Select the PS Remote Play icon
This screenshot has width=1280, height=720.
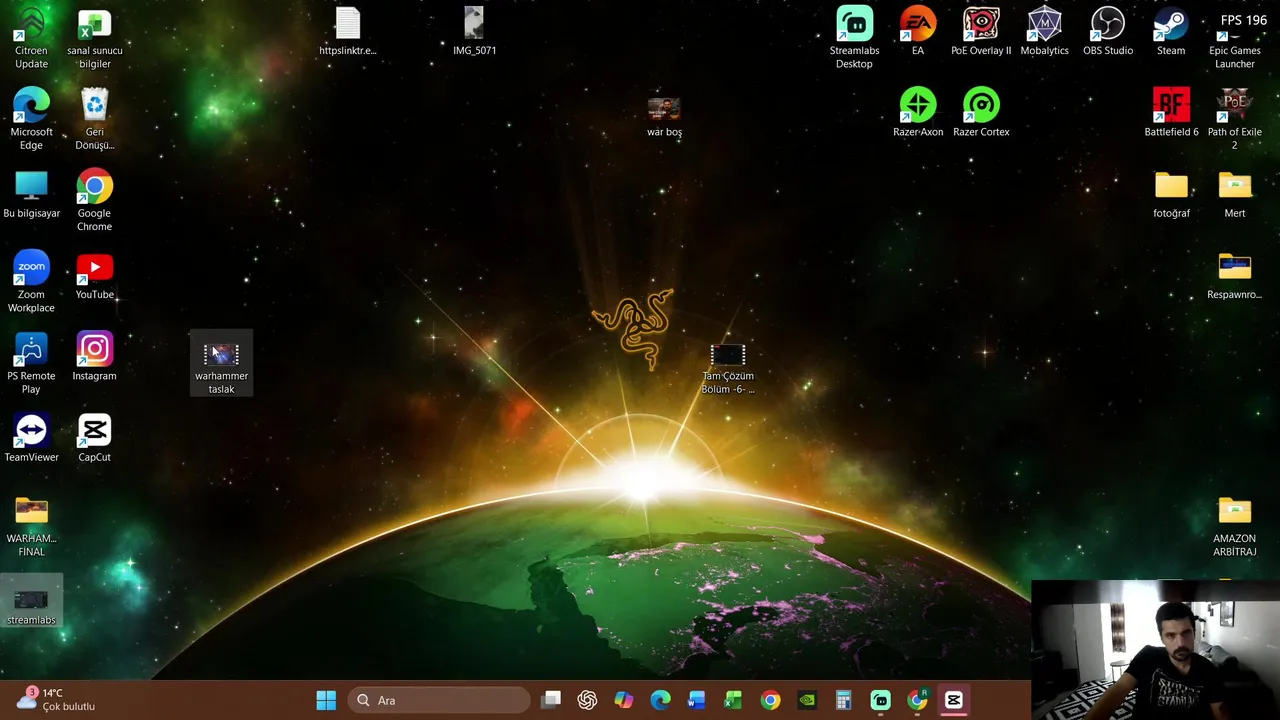31,364
